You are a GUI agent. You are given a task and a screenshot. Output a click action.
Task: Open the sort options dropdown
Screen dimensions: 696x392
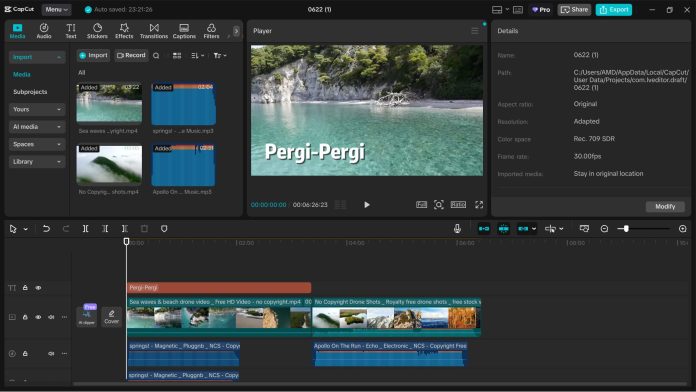click(x=198, y=56)
